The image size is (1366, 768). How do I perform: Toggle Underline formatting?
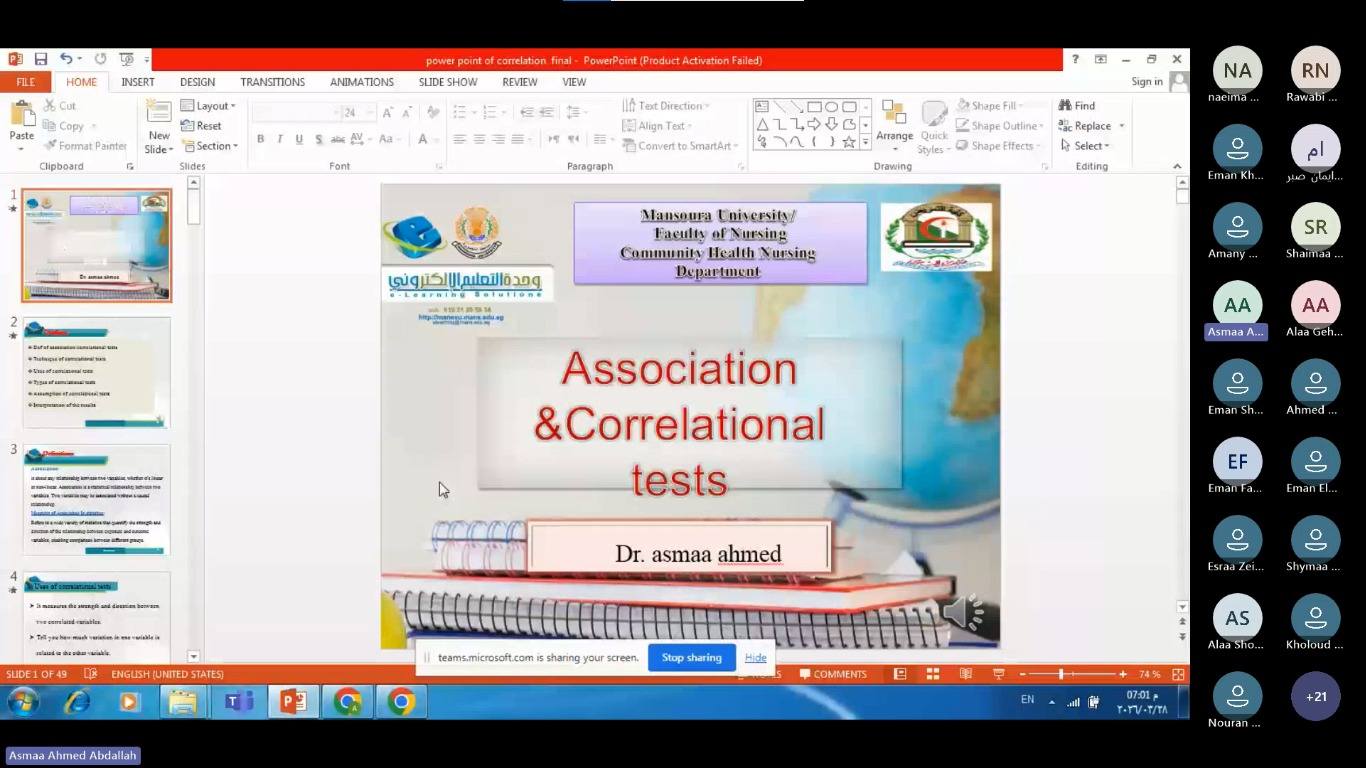299,139
